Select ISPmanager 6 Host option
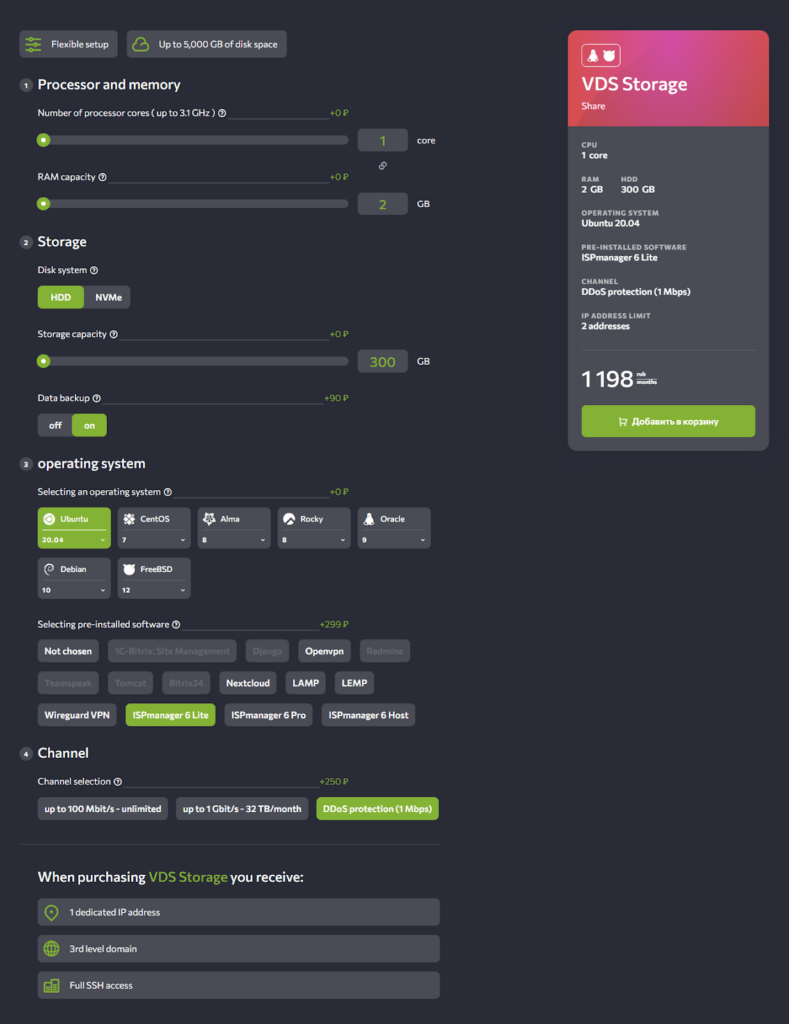Viewport: 789px width, 1024px height. [x=368, y=715]
